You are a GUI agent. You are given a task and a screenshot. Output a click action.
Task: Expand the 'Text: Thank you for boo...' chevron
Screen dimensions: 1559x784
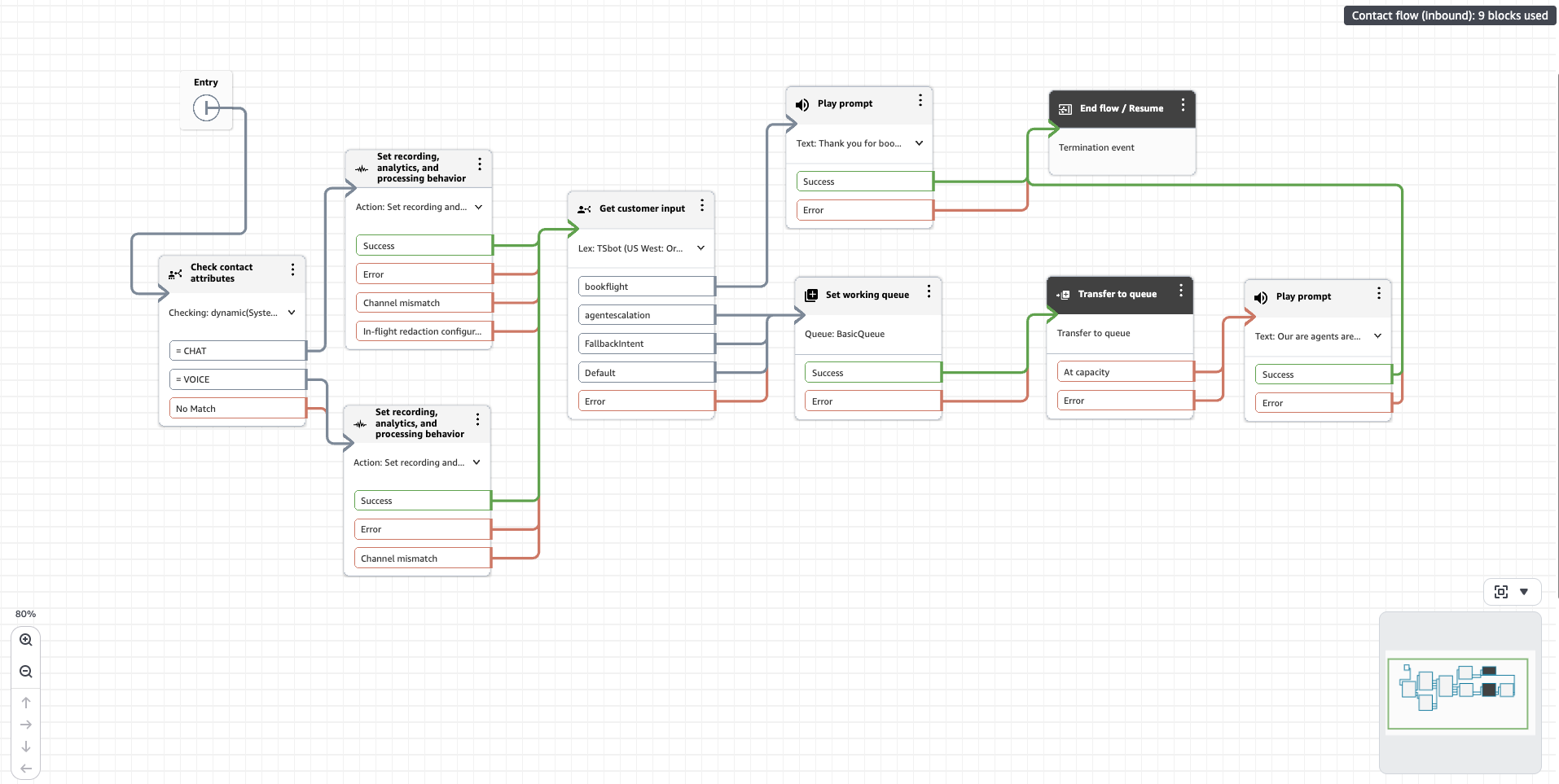click(919, 143)
